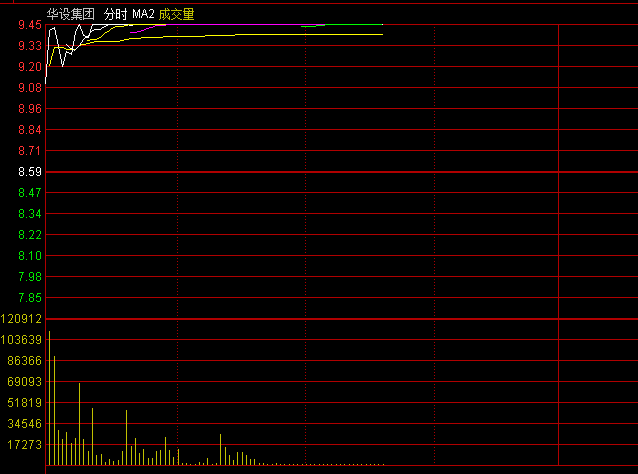This screenshot has width=638, height=474.
Task: Click price level 8.22
Action: click(30, 235)
